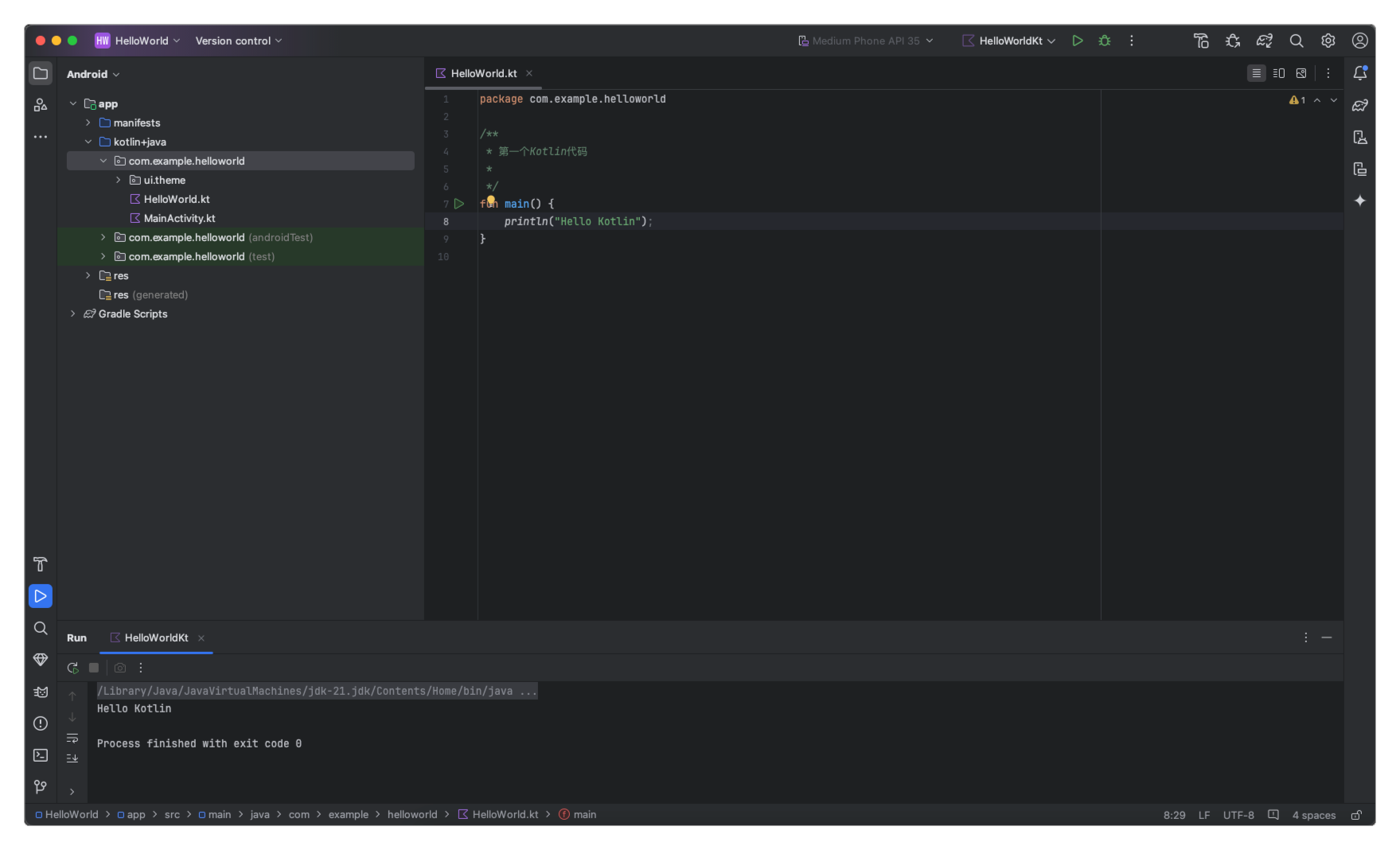Viewport: 1400px width, 850px height.
Task: Click UTF-8 encoding in status bar
Action: (1238, 815)
